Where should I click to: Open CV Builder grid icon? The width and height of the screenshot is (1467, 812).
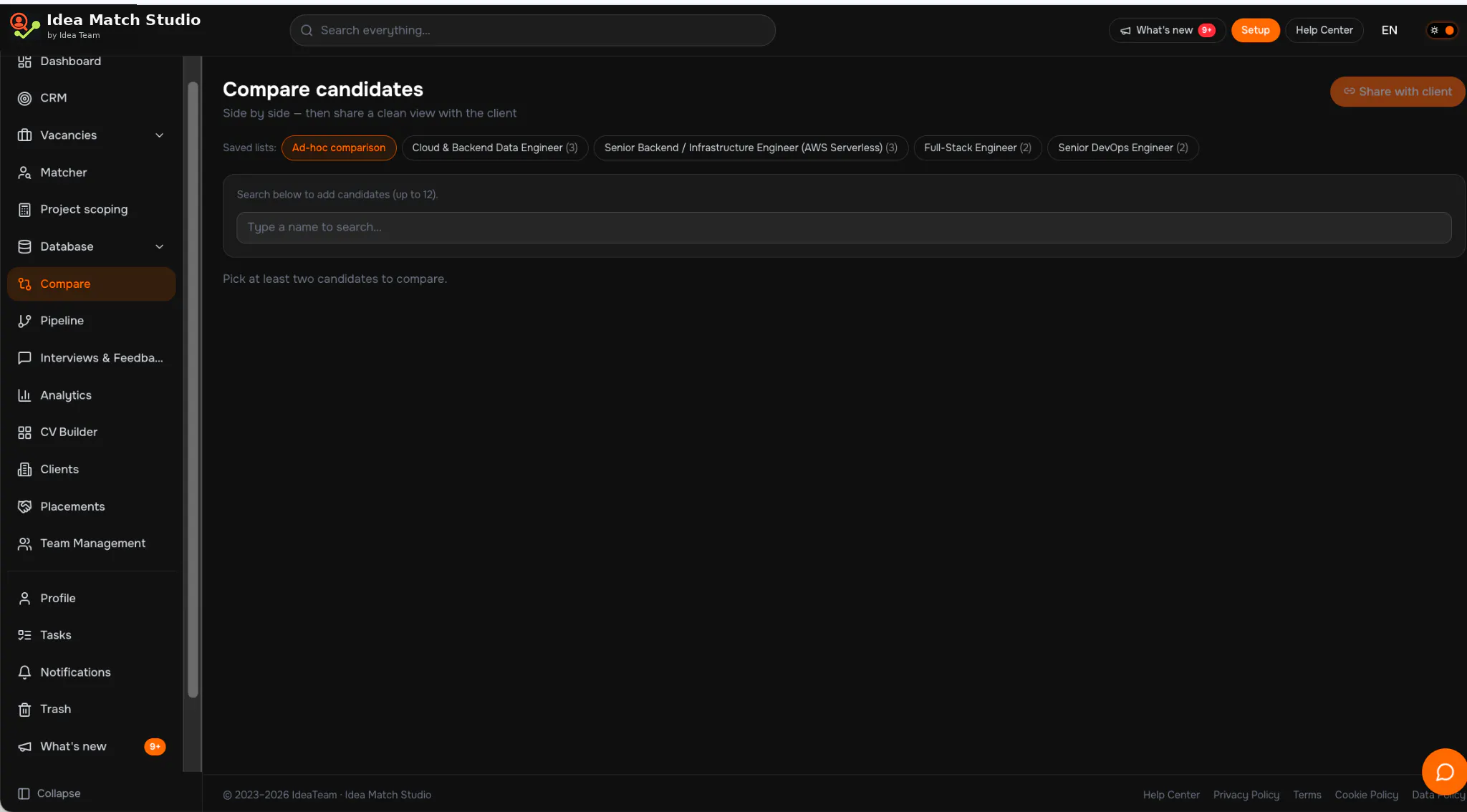click(24, 432)
